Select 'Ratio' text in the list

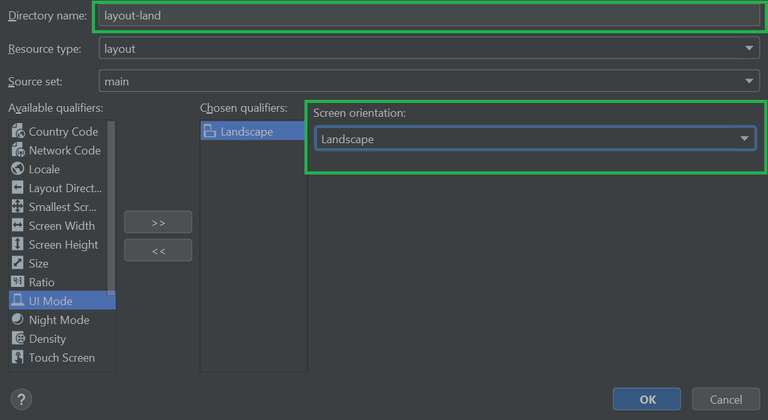click(41, 282)
